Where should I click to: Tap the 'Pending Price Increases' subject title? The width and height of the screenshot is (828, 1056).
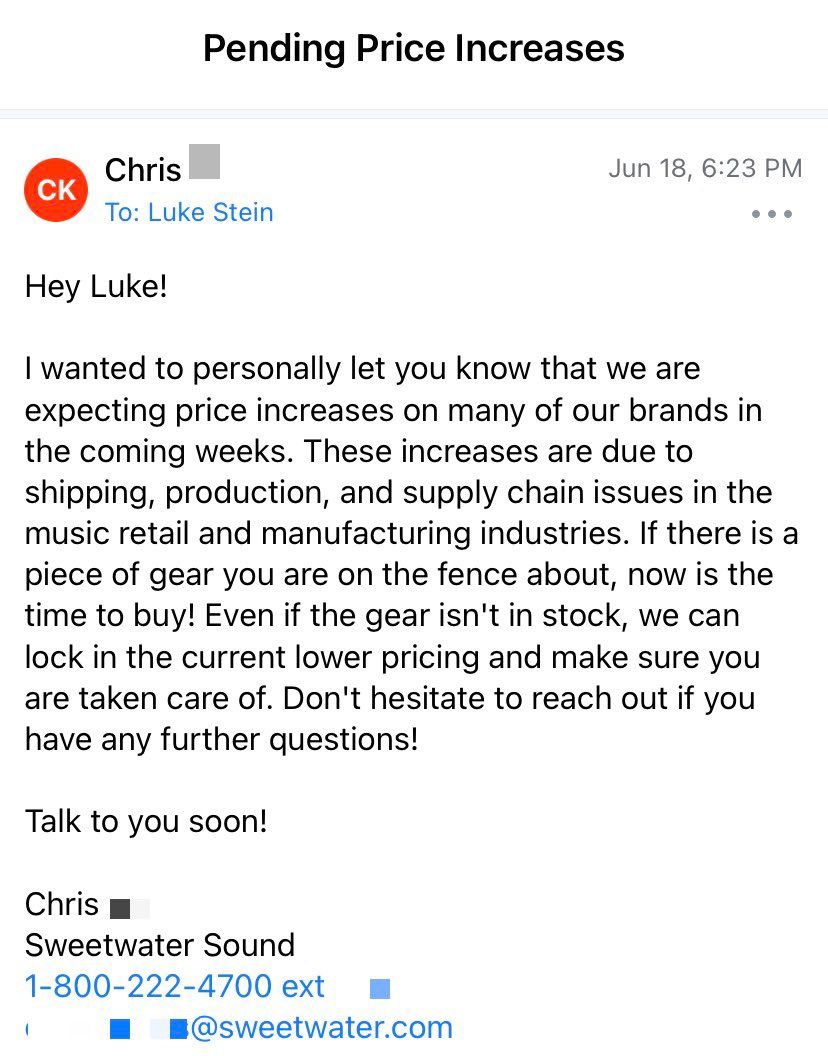point(414,48)
